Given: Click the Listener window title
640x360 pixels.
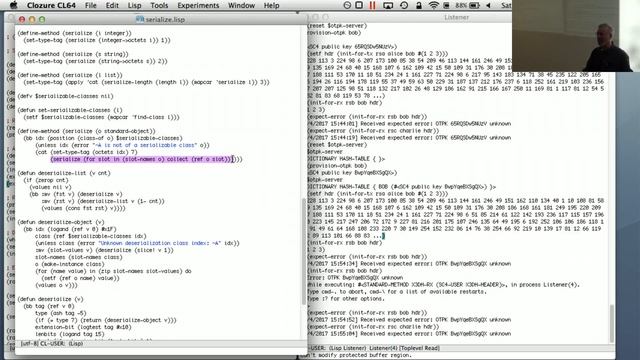Looking at the screenshot, I should click(x=456, y=17).
